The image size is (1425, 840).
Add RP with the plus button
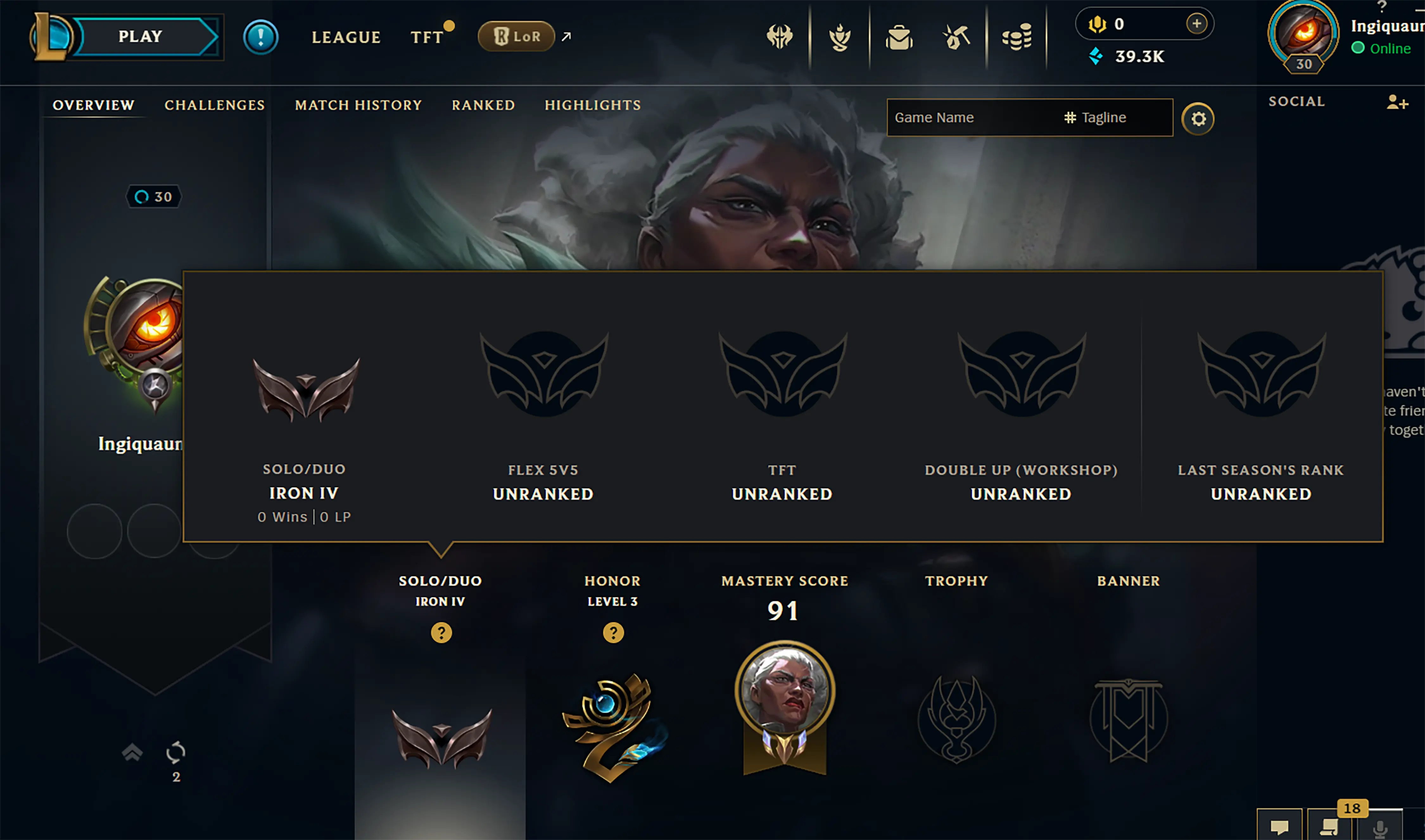tap(1196, 24)
